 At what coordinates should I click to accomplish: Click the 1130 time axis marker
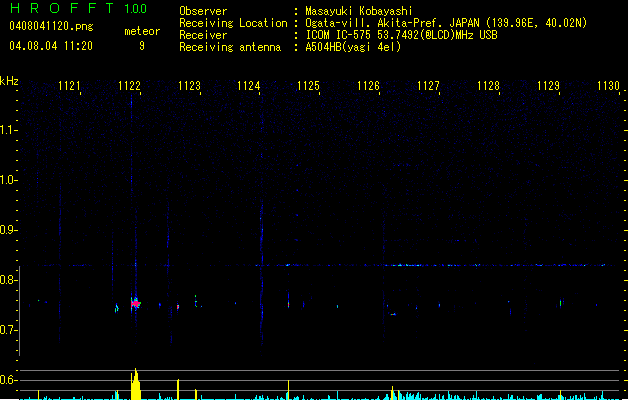pos(609,85)
